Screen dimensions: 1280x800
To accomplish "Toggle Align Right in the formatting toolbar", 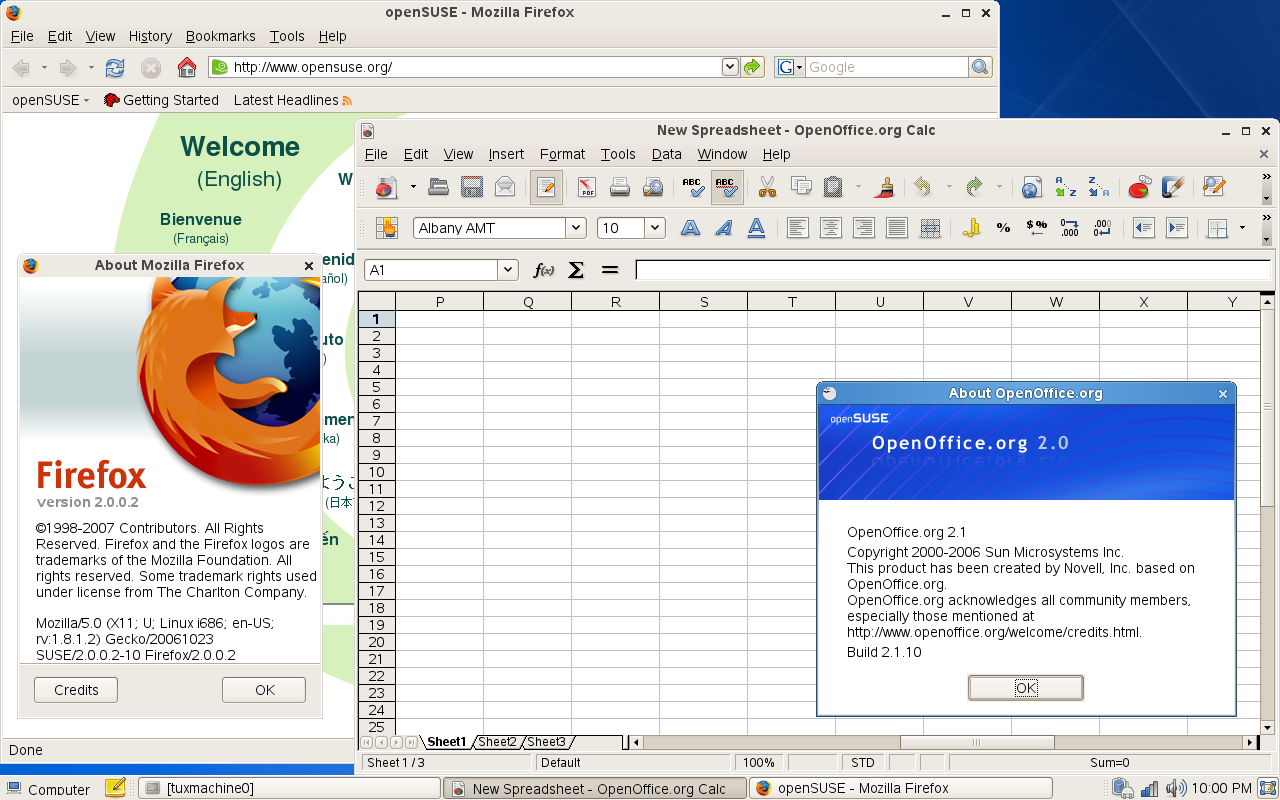I will click(x=863, y=228).
